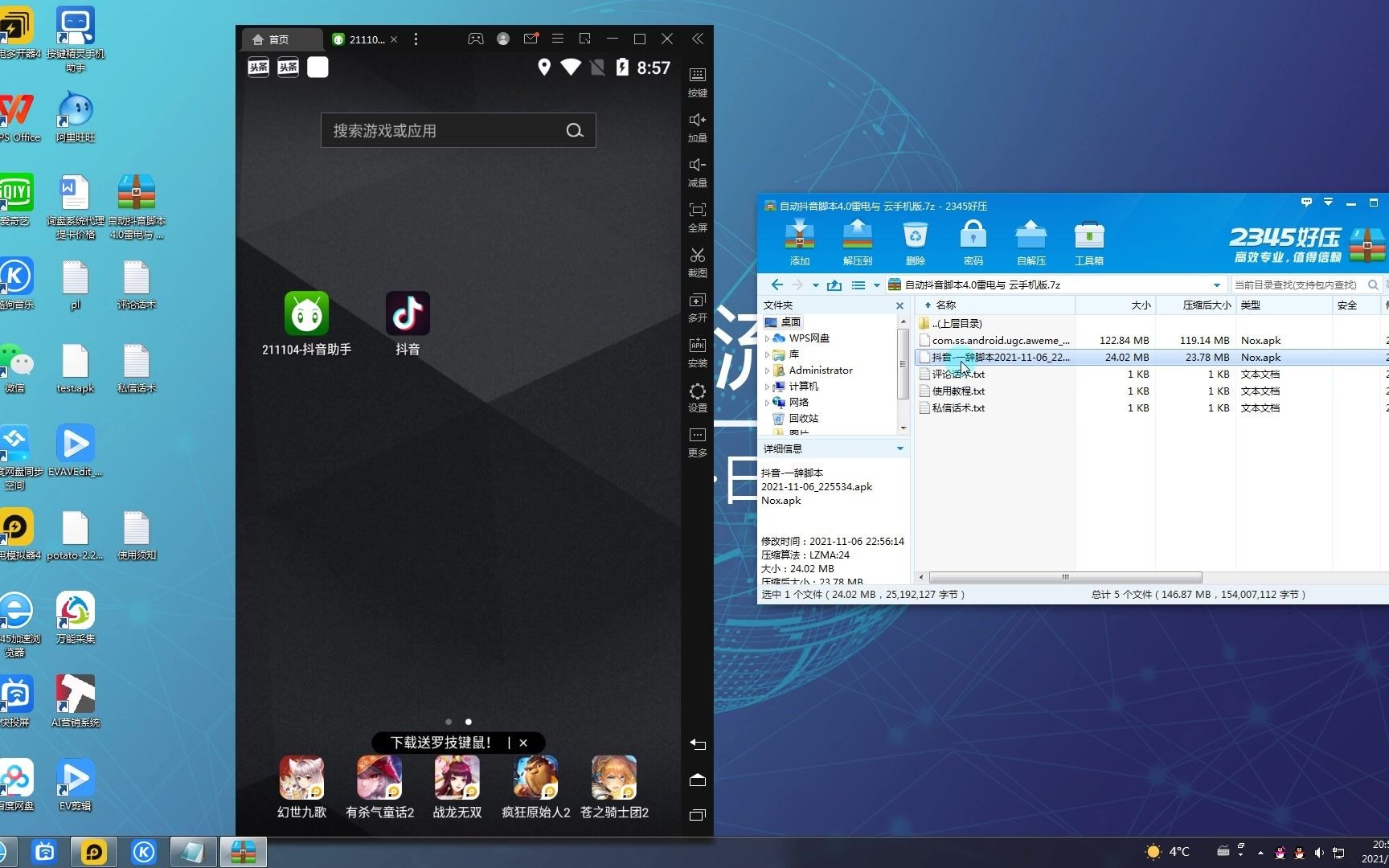Viewport: 1389px width, 868px height.
Task: Select the com.ss.android.ugc.aweme file row
Action: pos(1151,341)
